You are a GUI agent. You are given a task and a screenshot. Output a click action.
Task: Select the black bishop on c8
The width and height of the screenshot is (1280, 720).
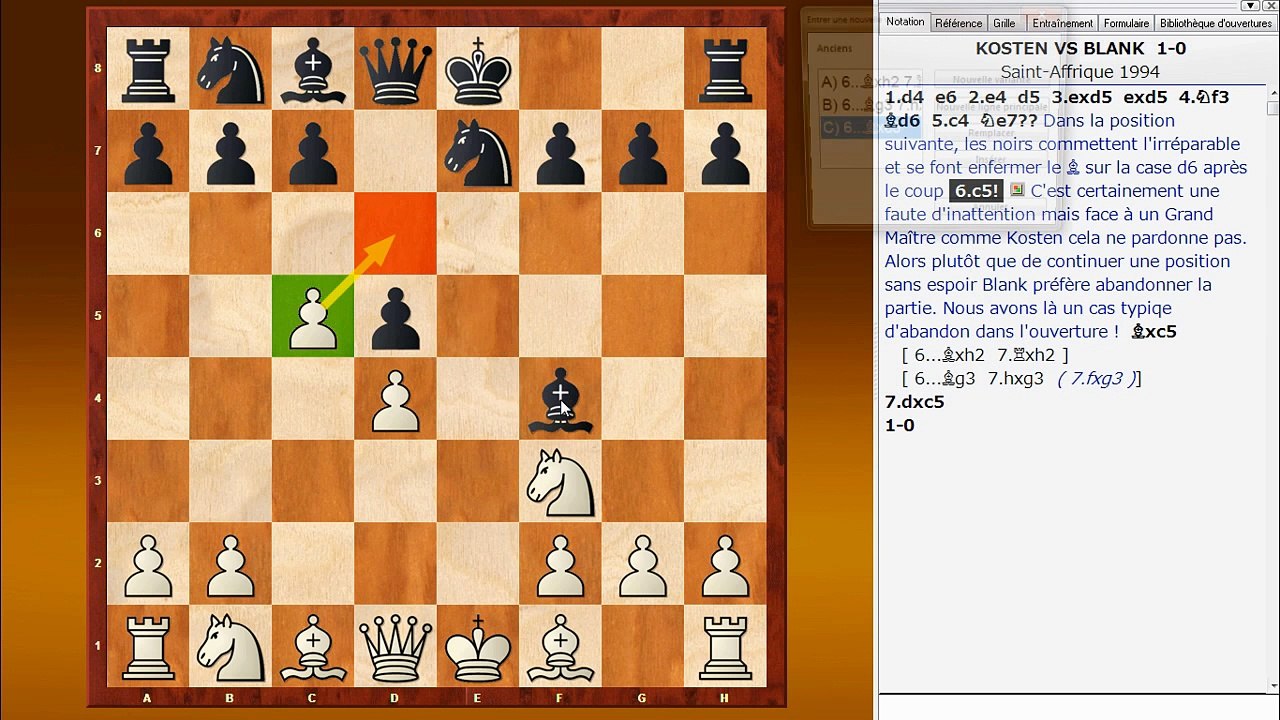pyautogui.click(x=313, y=69)
